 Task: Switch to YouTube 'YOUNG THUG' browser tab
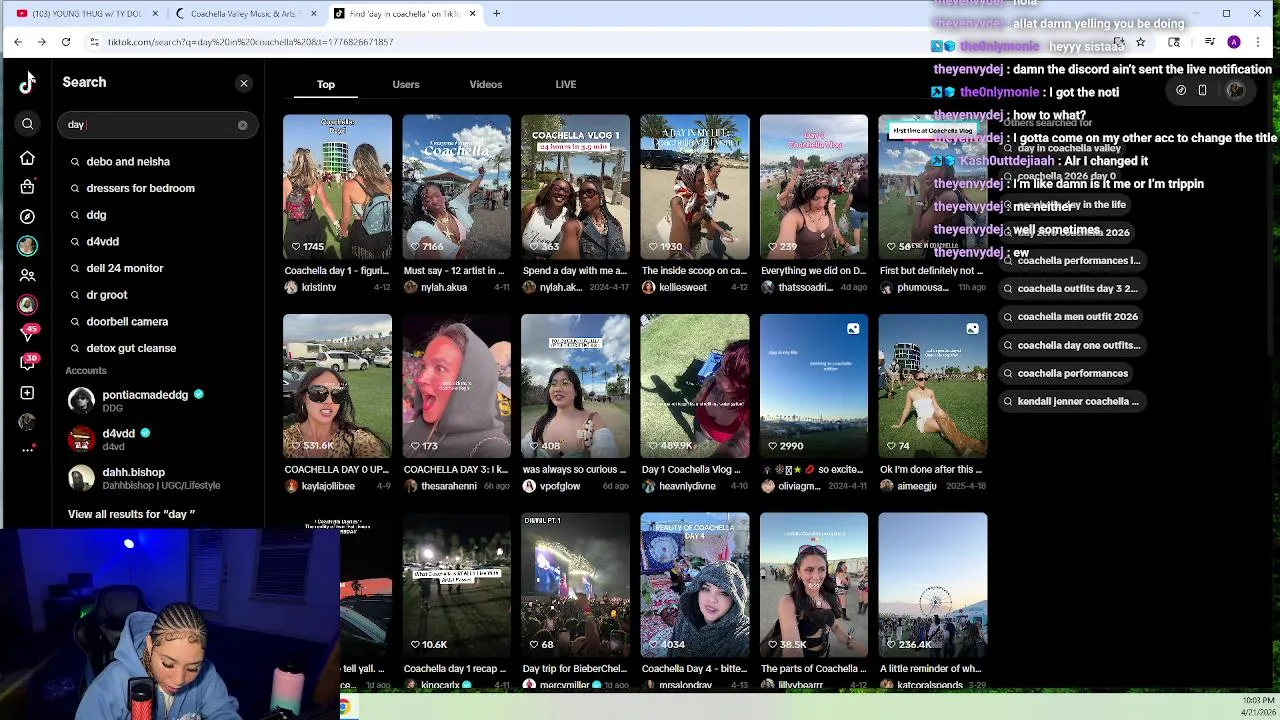point(86,13)
